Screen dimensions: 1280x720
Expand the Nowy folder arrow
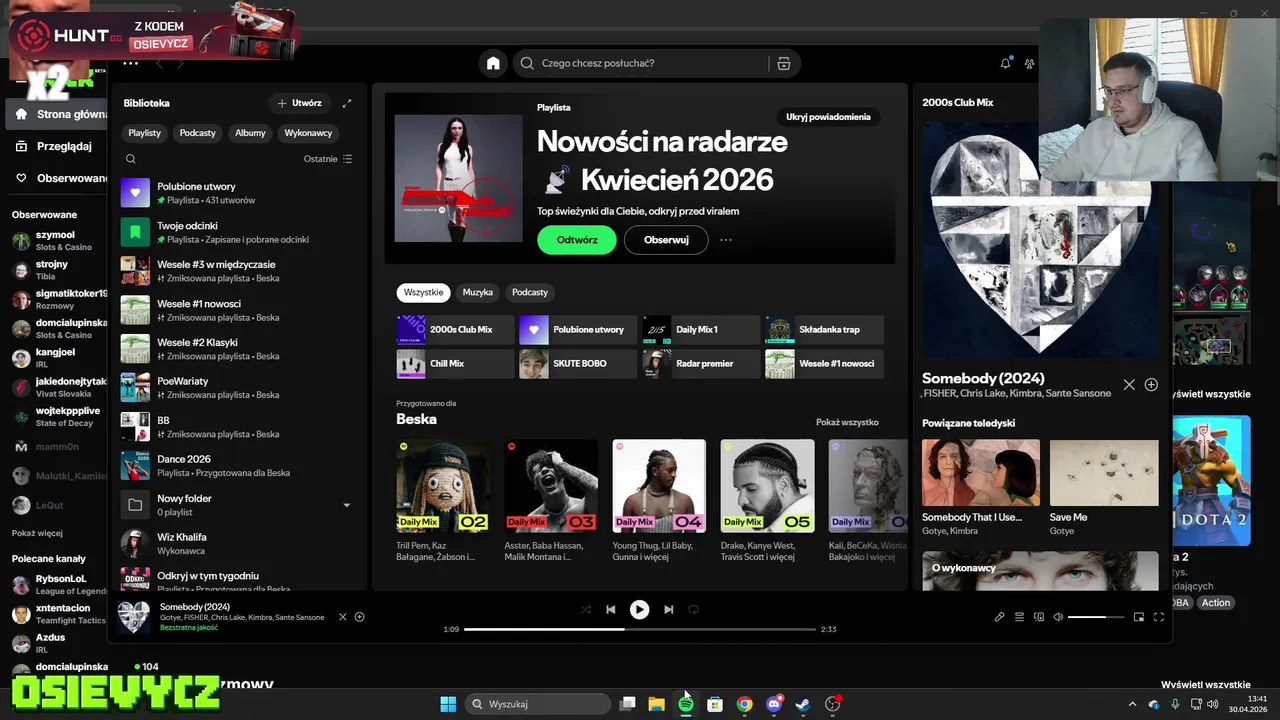[x=347, y=505]
